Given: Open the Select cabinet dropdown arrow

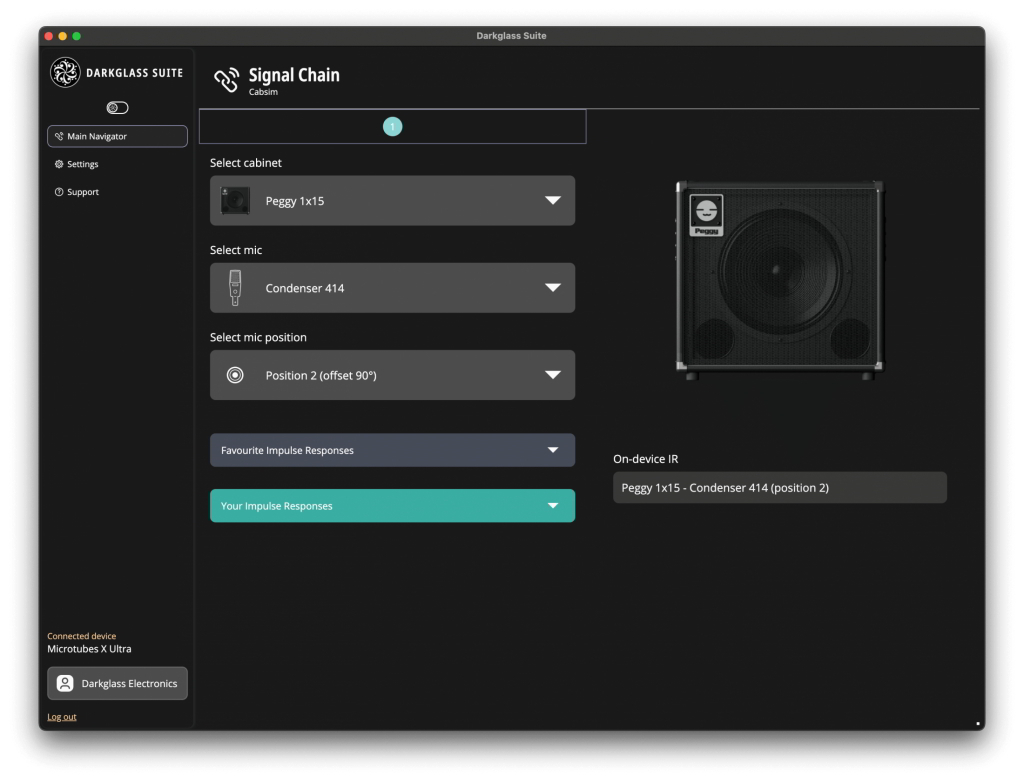Looking at the screenshot, I should coord(553,201).
